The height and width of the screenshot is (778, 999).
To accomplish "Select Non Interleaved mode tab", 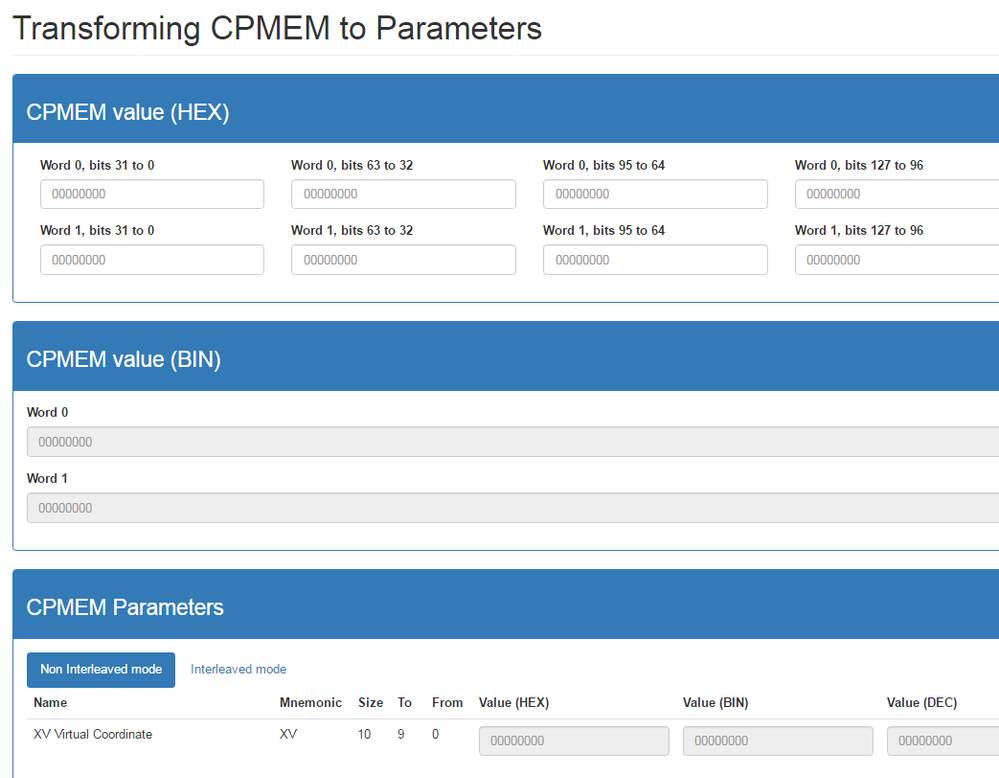I will pos(101,670).
